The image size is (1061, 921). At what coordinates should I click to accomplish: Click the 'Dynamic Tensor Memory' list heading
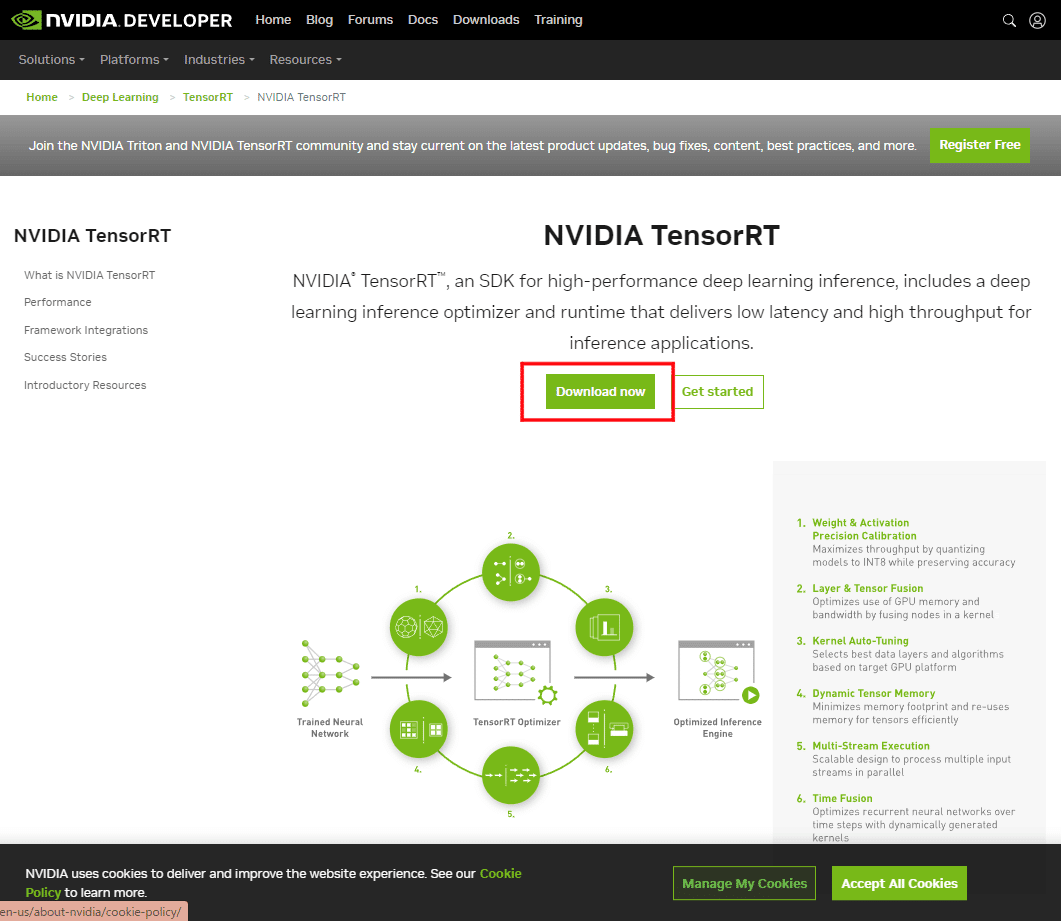(874, 694)
